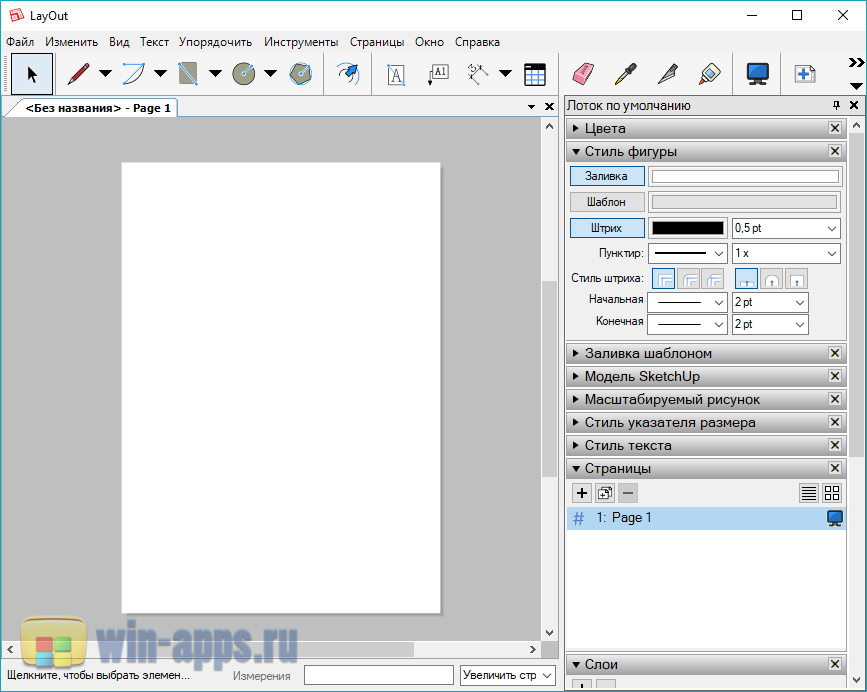The height and width of the screenshot is (692, 867).
Task: Open the stroke width 0,5 pt dropdown
Action: coord(785,228)
